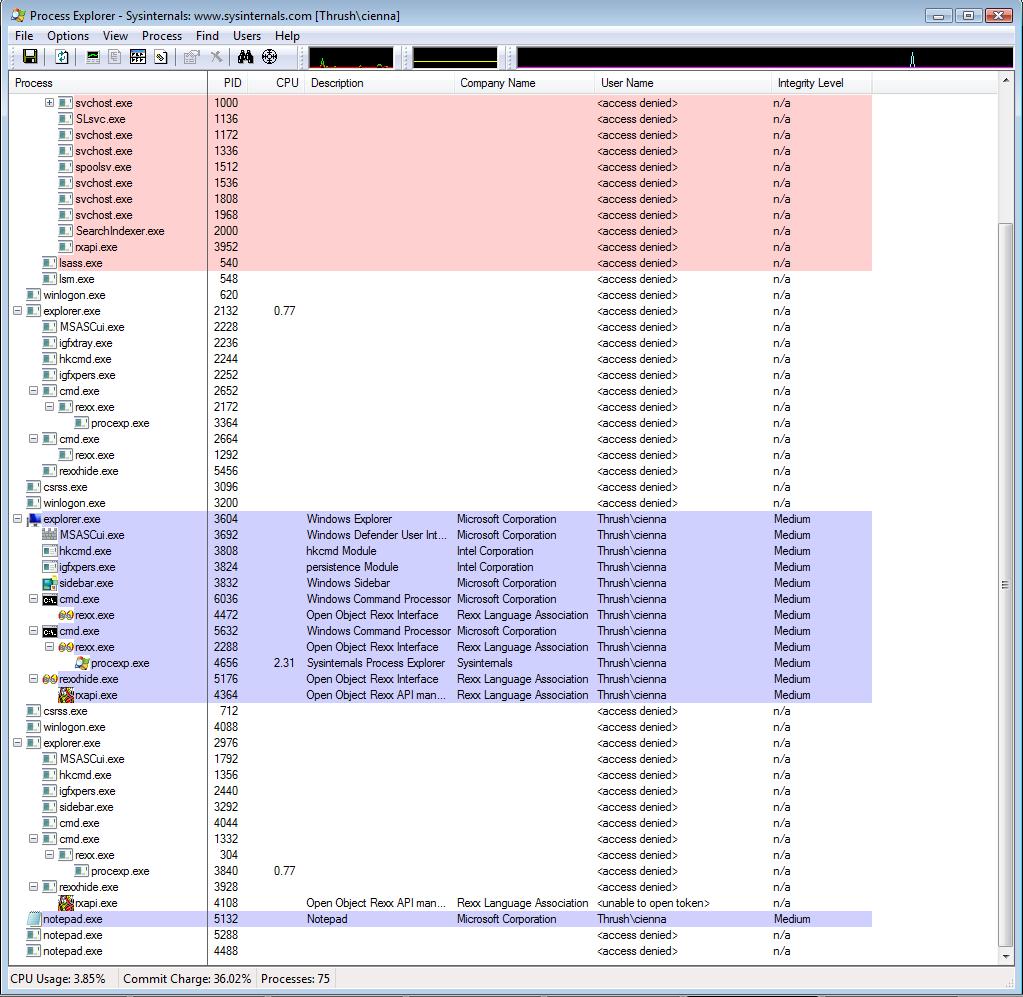Viewport: 1023px width, 997px height.
Task: Click the vertical scrollbar thumb
Action: (x=1005, y=585)
